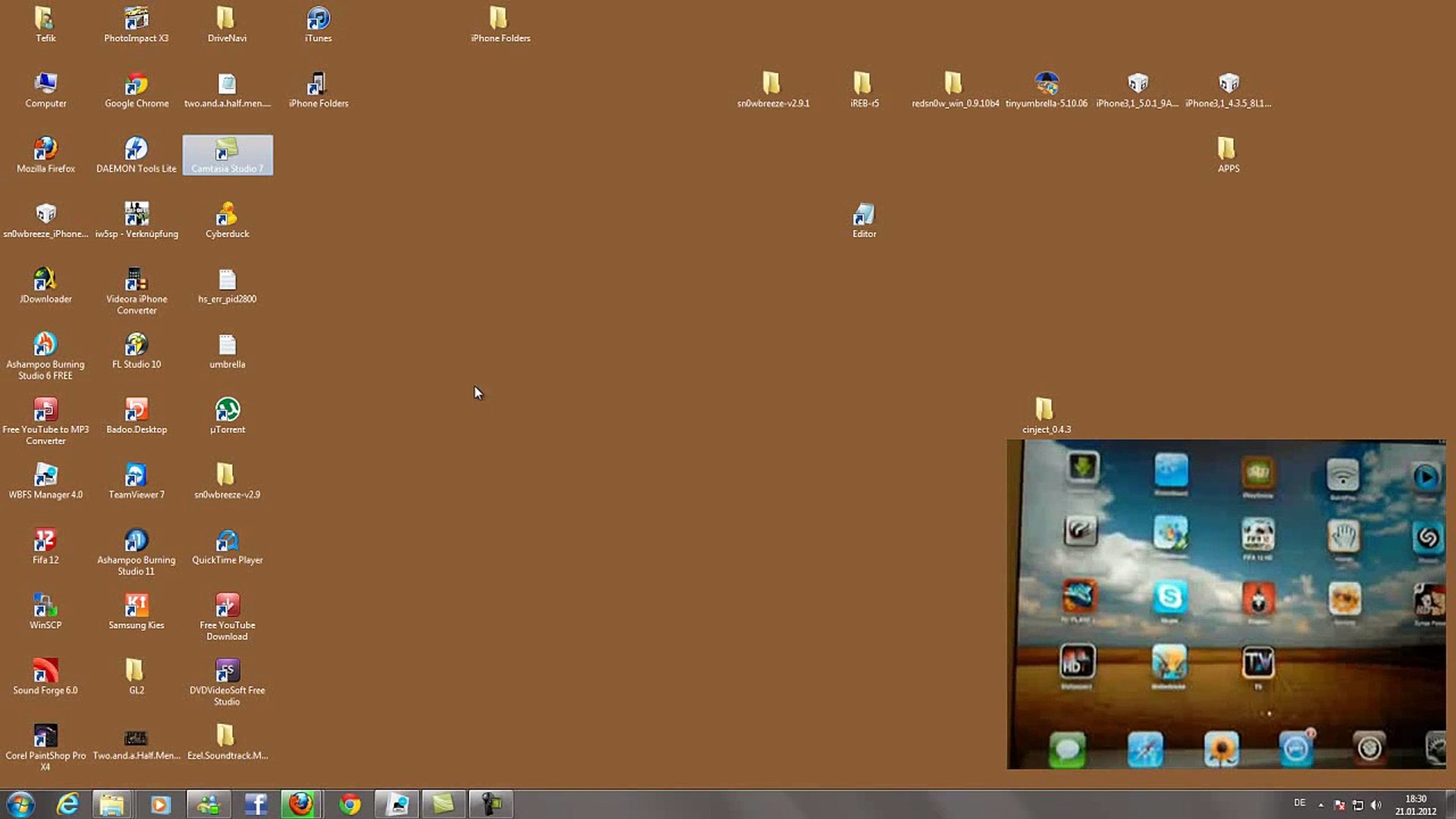The width and height of the screenshot is (1456, 819).
Task: Open Windows Explorer from the taskbar
Action: [x=112, y=804]
